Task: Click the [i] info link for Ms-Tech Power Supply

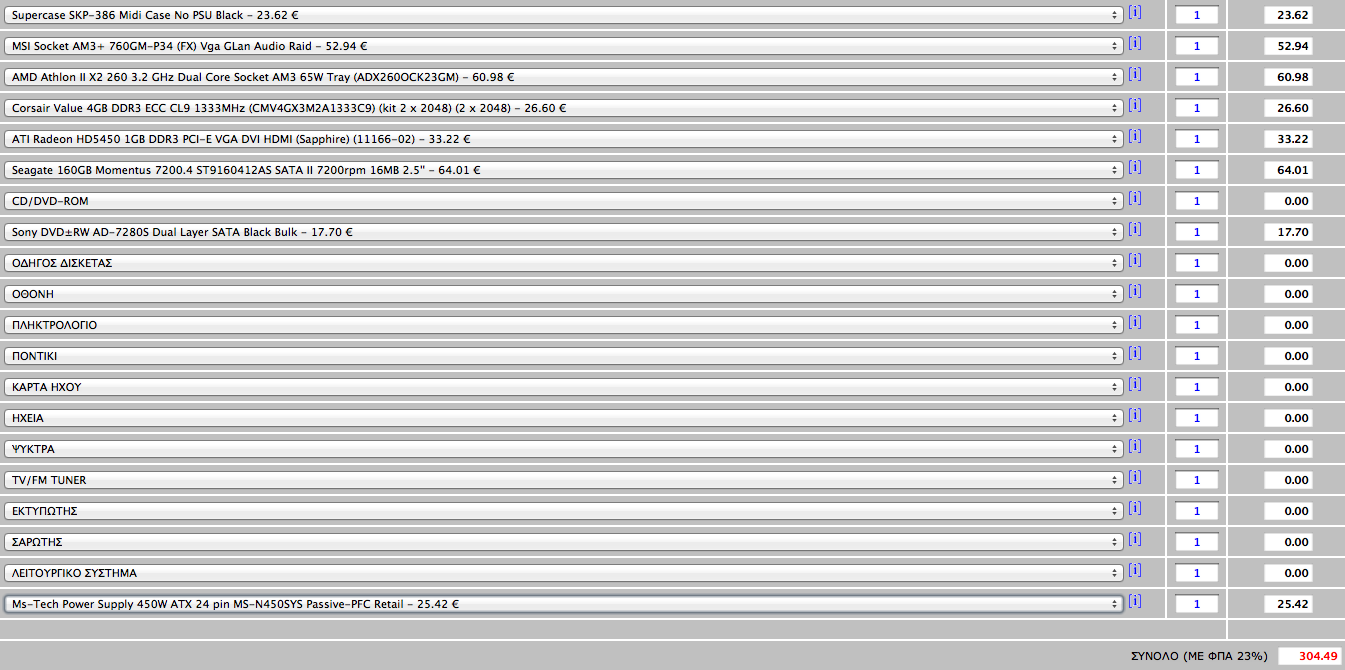Action: pyautogui.click(x=1134, y=601)
